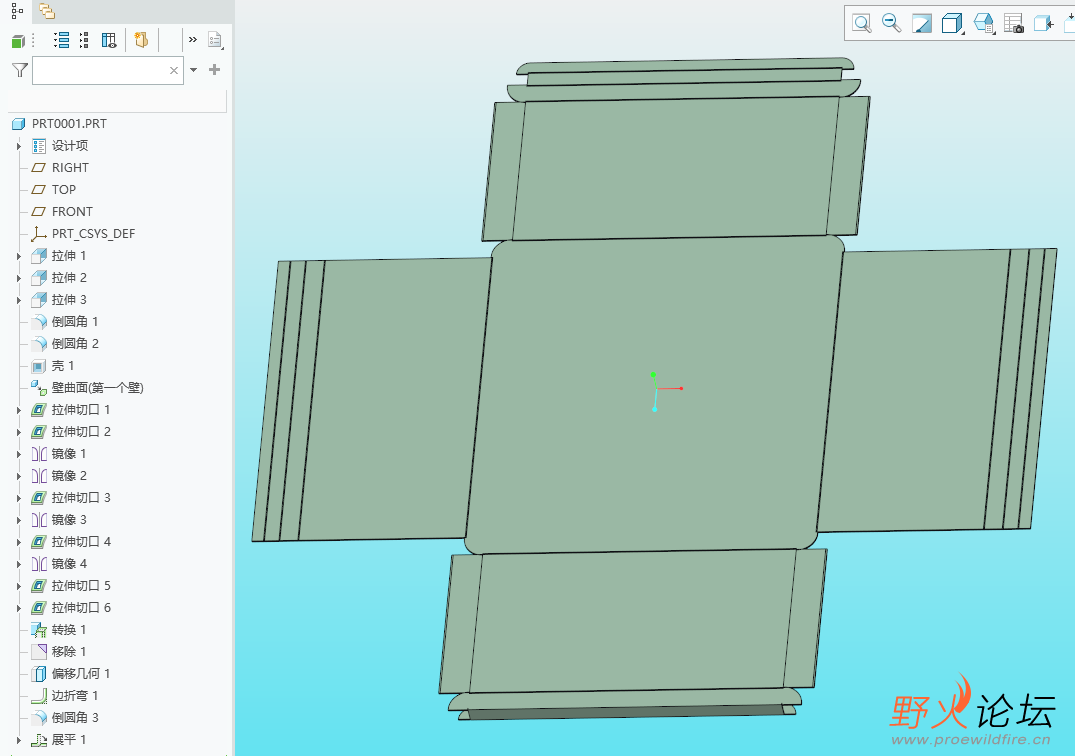The image size is (1075, 756).
Task: Click the new folder star icon
Action: tap(141, 40)
